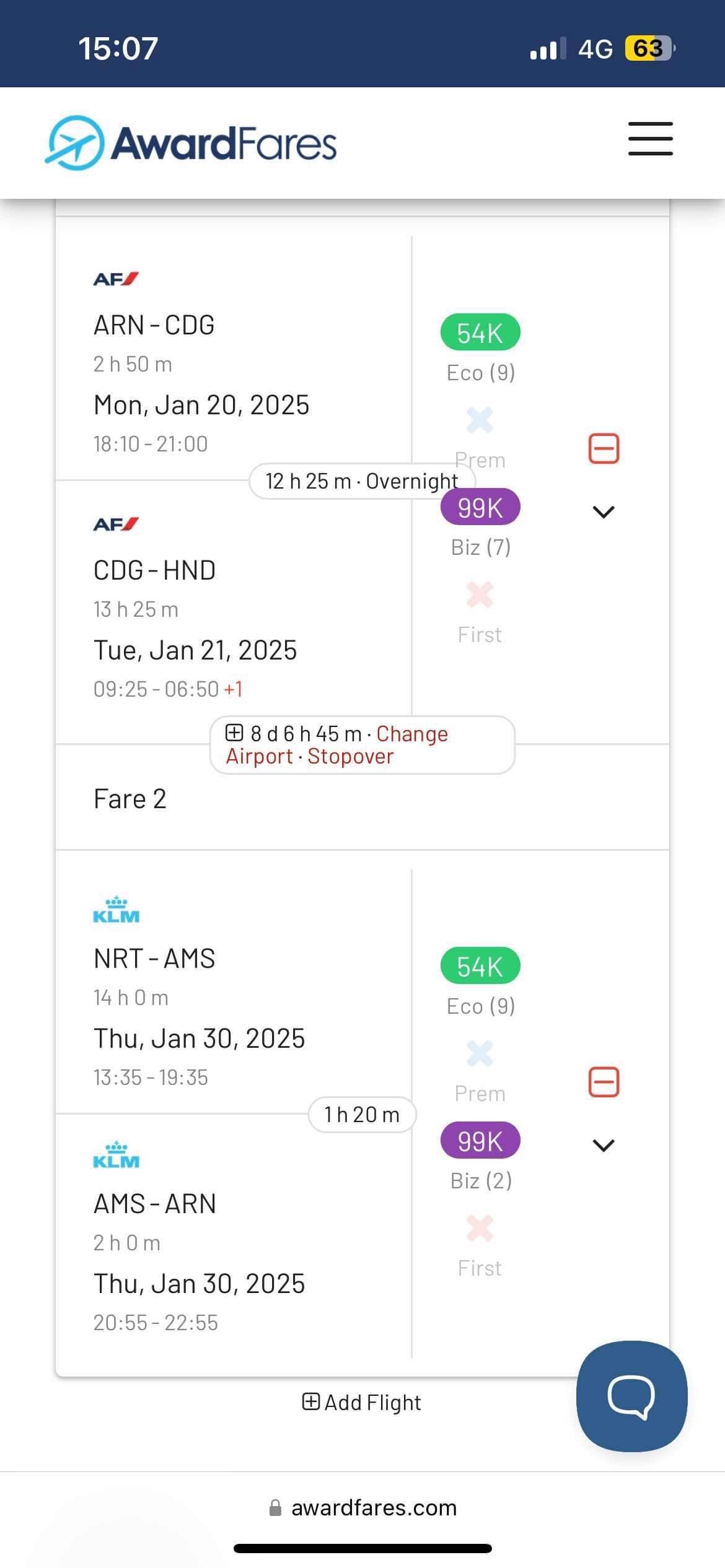The height and width of the screenshot is (1568, 725).
Task: Click the KLM logo on NRT-AMS
Action: click(x=116, y=910)
